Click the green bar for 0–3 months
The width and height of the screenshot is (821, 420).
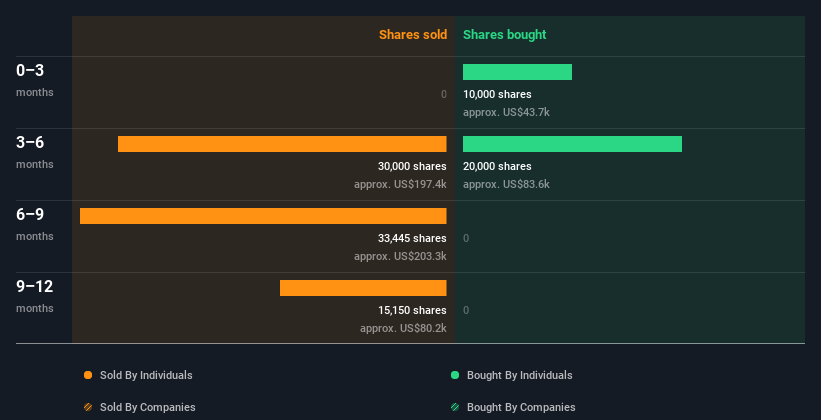517,72
